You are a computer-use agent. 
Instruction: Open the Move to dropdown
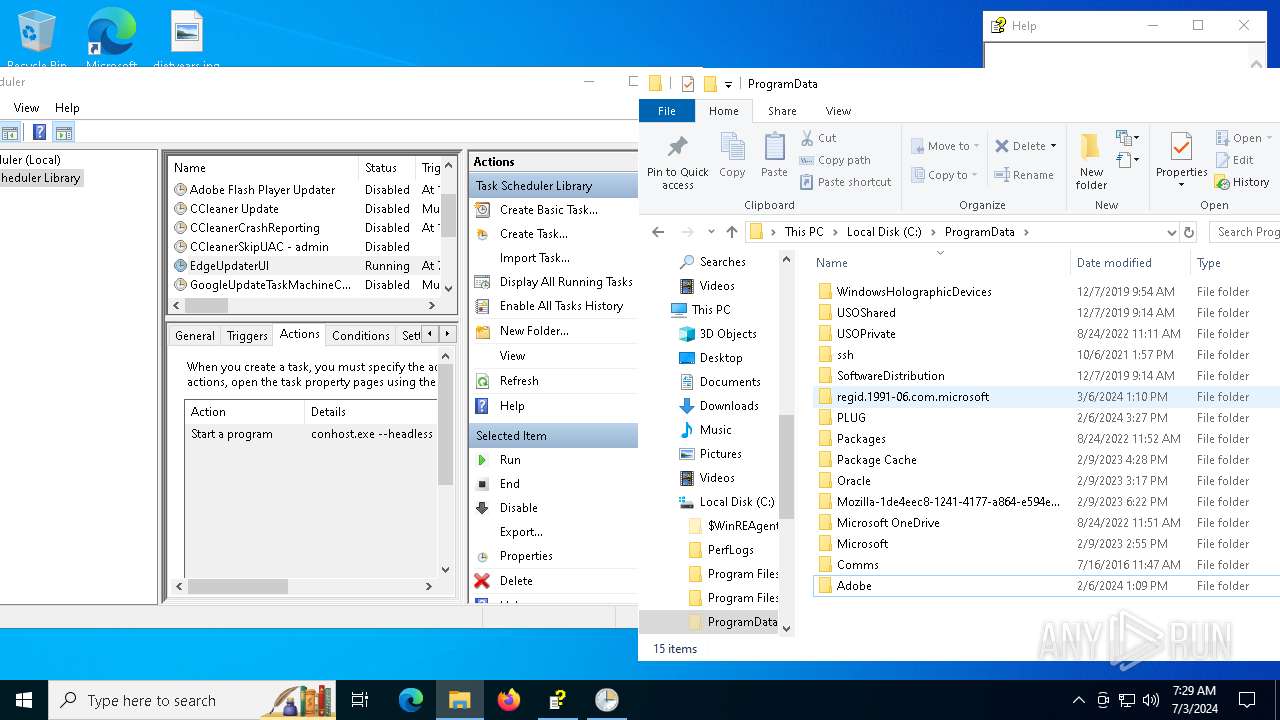pyautogui.click(x=945, y=146)
